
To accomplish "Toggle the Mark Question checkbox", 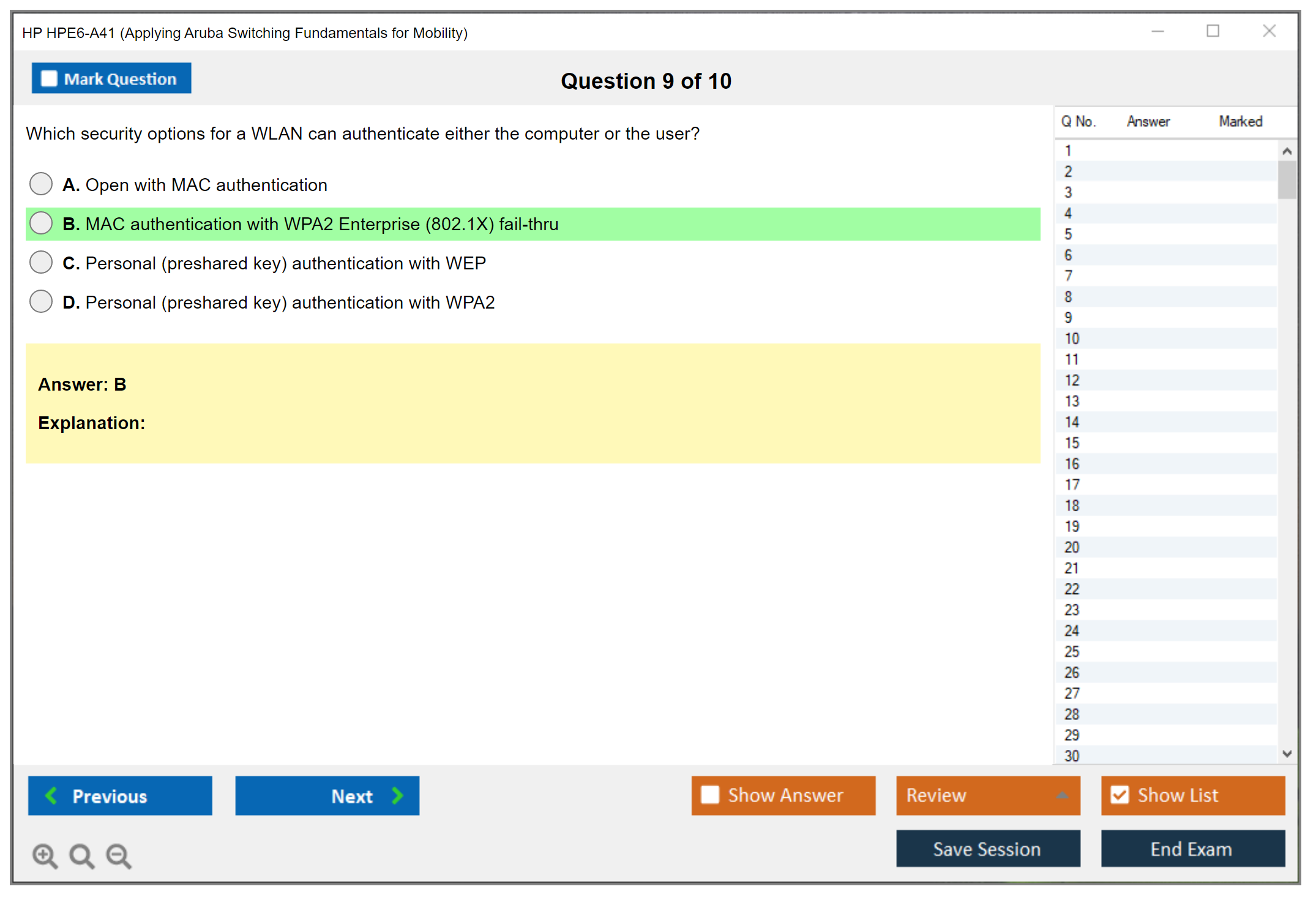I will [x=49, y=79].
